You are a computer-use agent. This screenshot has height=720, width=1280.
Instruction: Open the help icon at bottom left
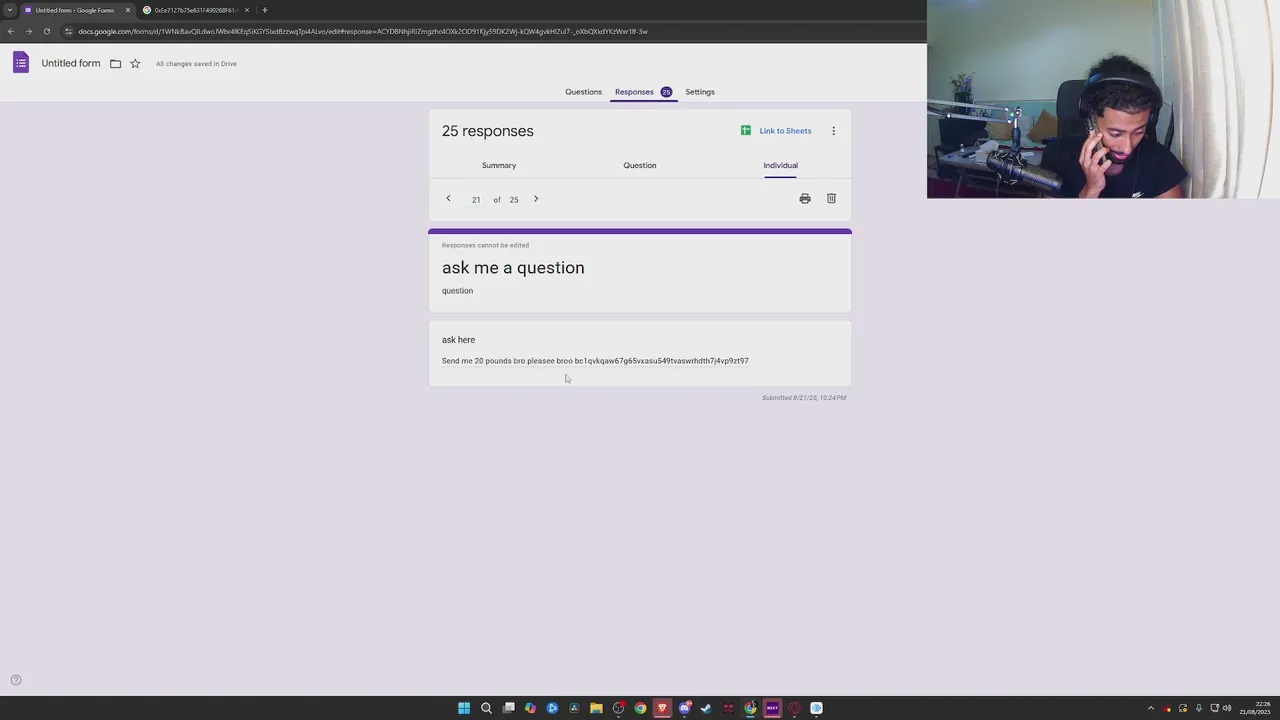click(15, 680)
